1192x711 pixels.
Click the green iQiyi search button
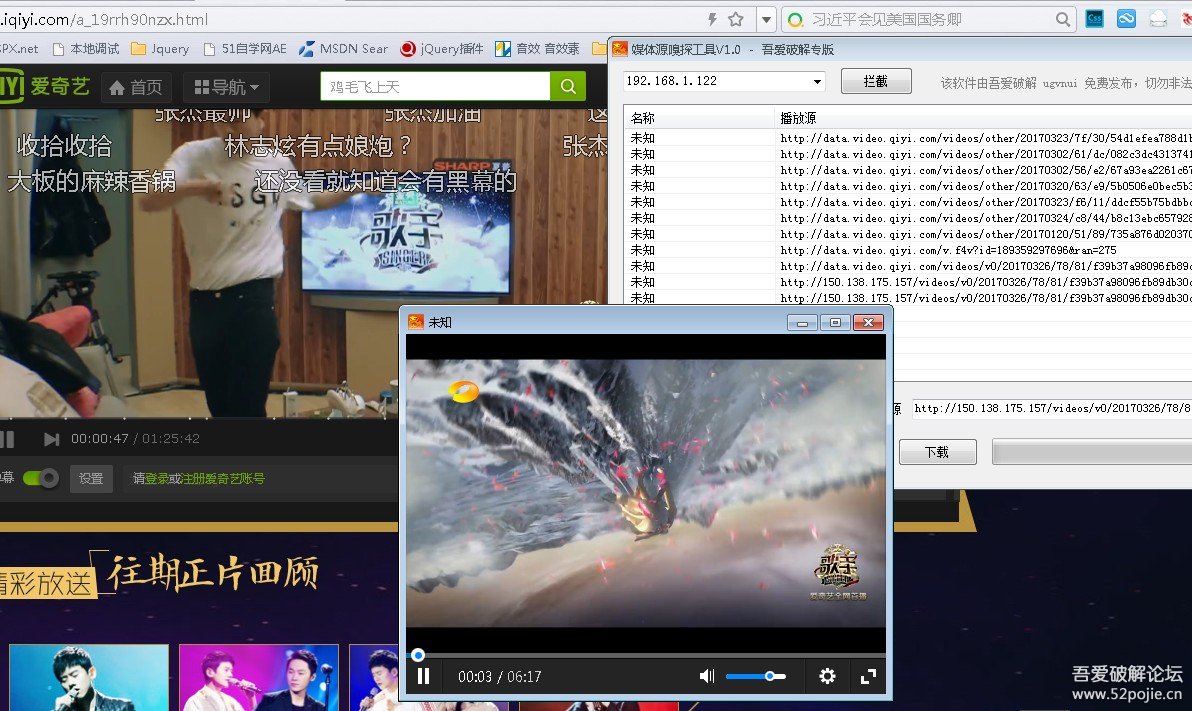tap(568, 87)
